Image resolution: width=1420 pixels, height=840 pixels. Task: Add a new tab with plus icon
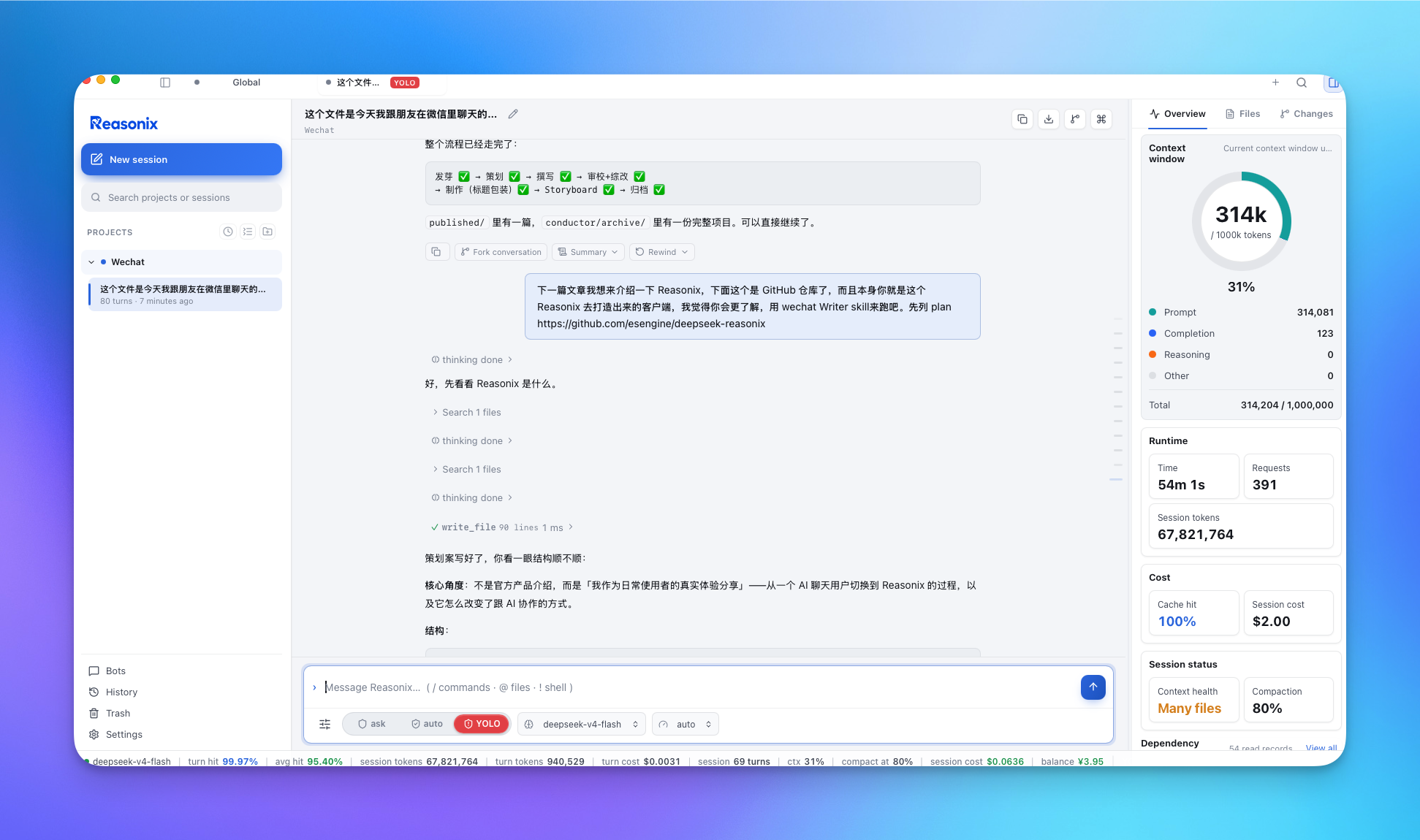point(1275,83)
